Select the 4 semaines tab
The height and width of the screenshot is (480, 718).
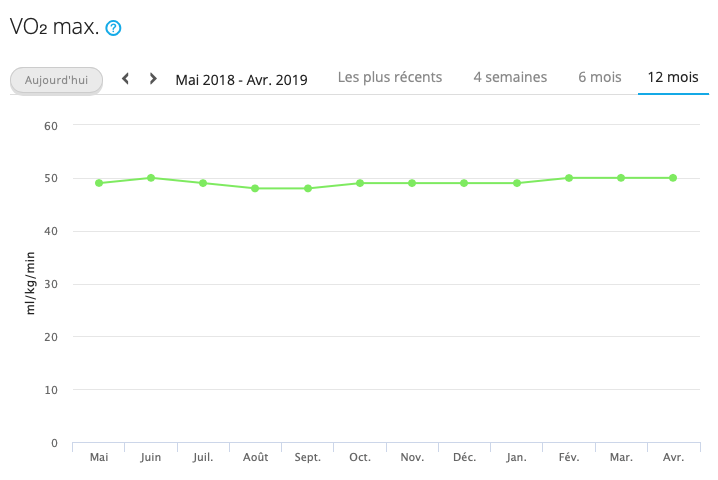tap(510, 77)
